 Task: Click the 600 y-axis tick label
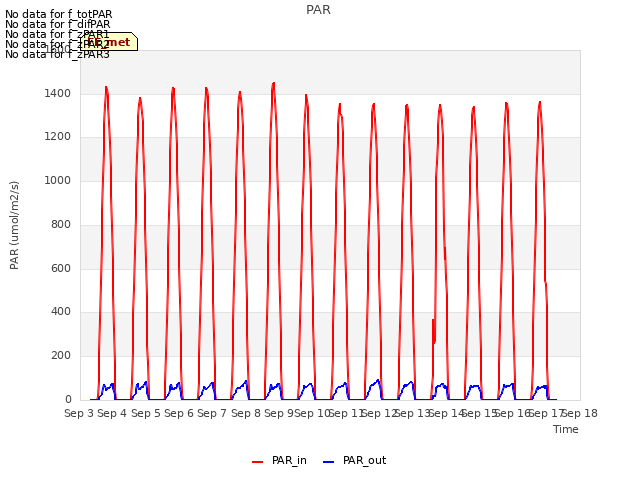pos(61,269)
